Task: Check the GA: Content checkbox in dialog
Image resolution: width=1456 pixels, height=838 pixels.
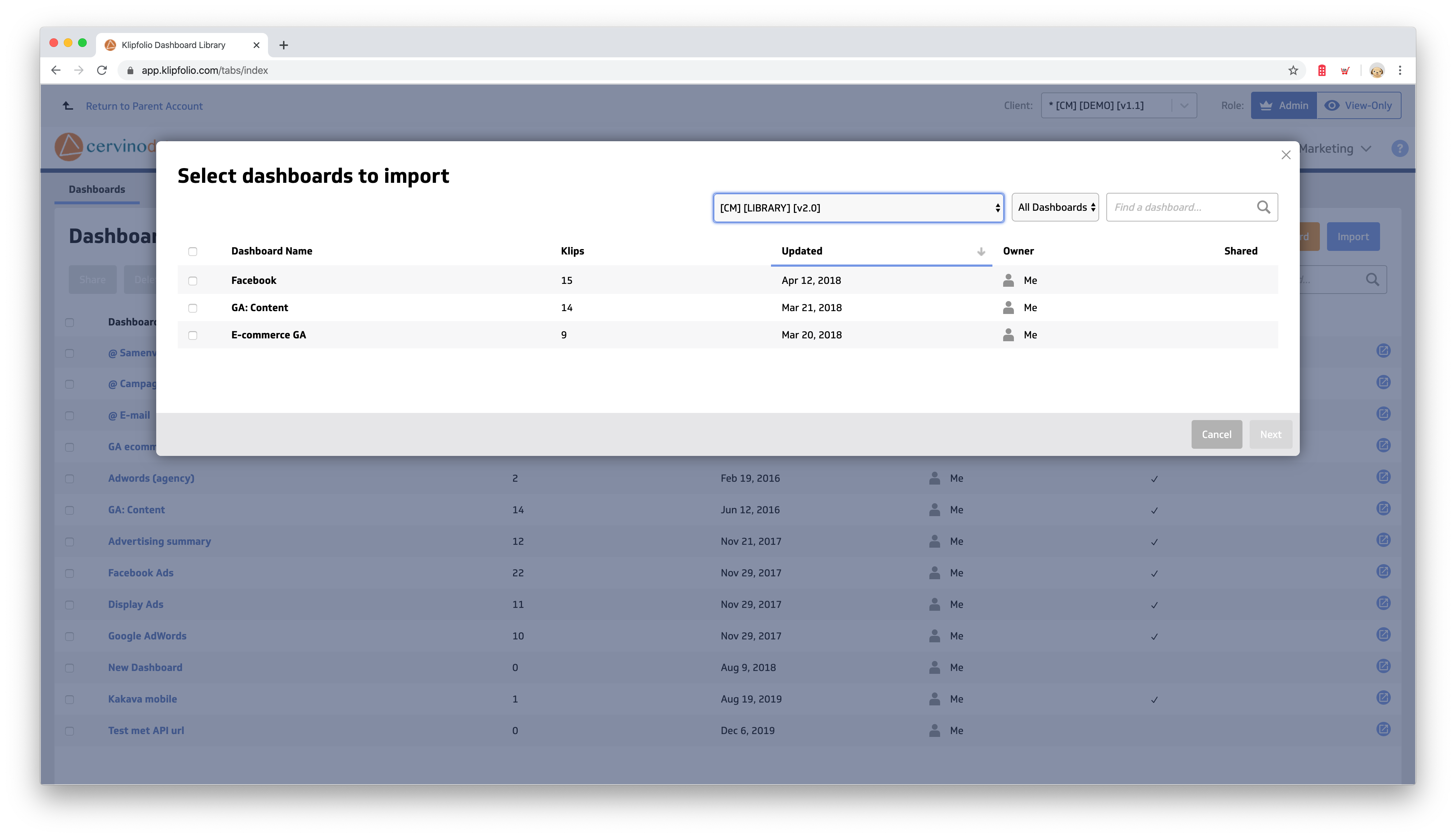Action: [193, 308]
